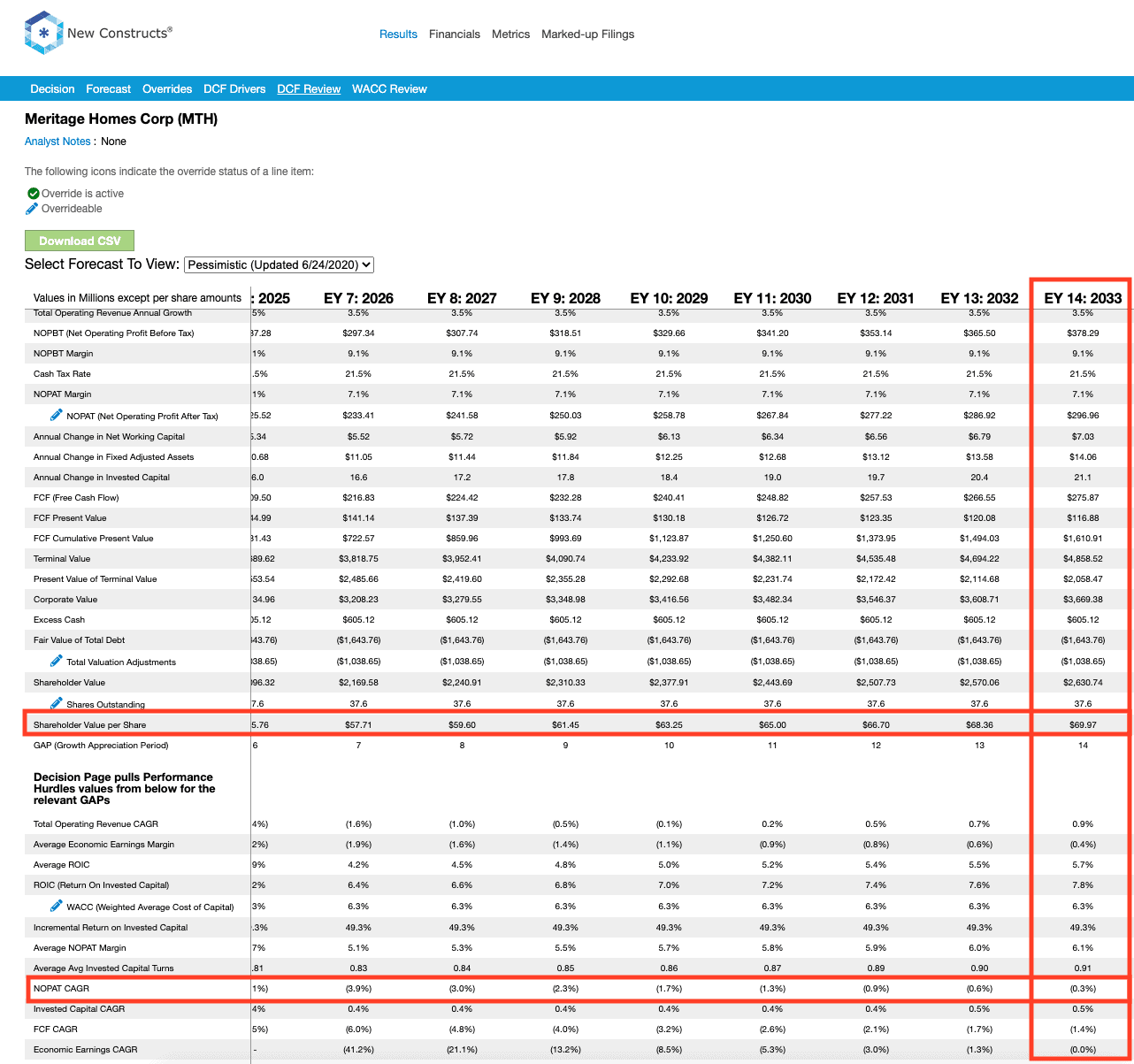Click the EY 11: 2030 column header
Viewport: 1134px width, 1064px height.
tap(772, 298)
